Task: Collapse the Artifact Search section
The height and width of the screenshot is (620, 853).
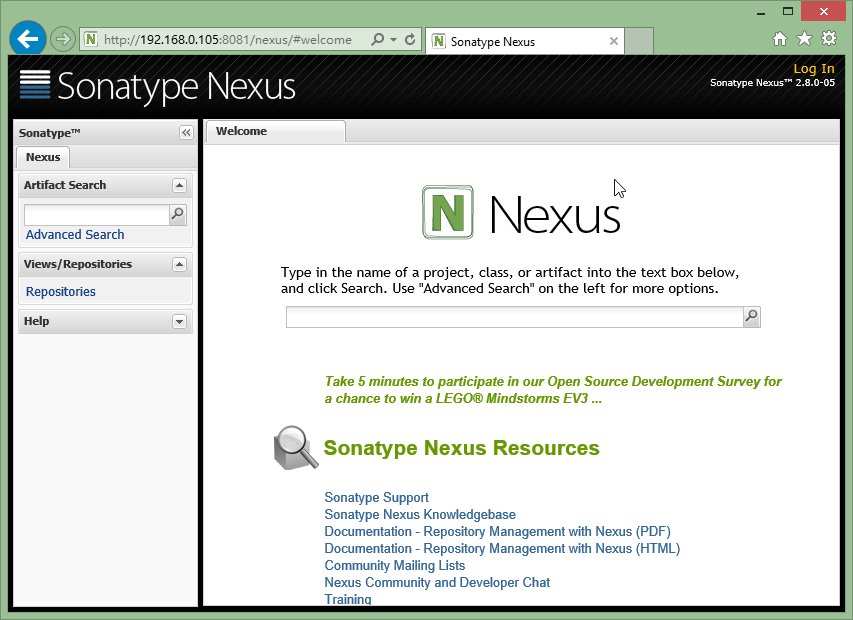Action: click(x=180, y=185)
